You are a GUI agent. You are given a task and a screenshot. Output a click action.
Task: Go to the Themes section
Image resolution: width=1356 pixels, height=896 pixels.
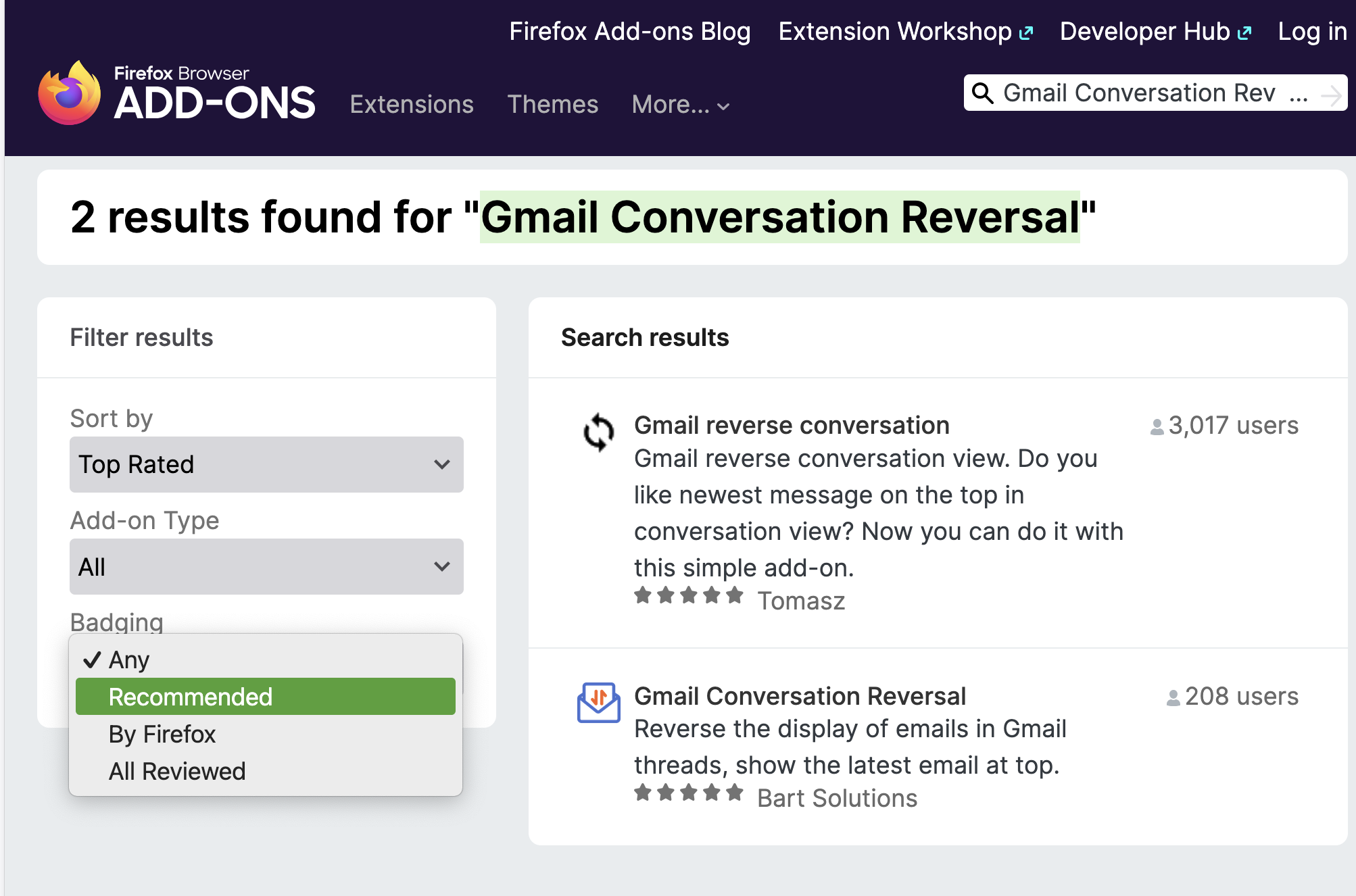tap(552, 105)
